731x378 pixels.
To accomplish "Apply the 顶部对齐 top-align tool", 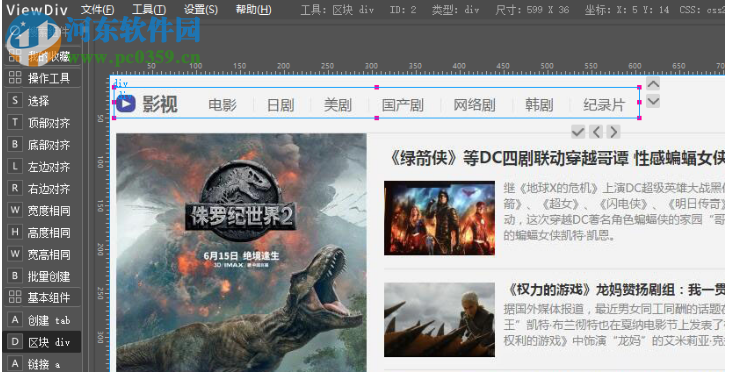I will click(42, 123).
